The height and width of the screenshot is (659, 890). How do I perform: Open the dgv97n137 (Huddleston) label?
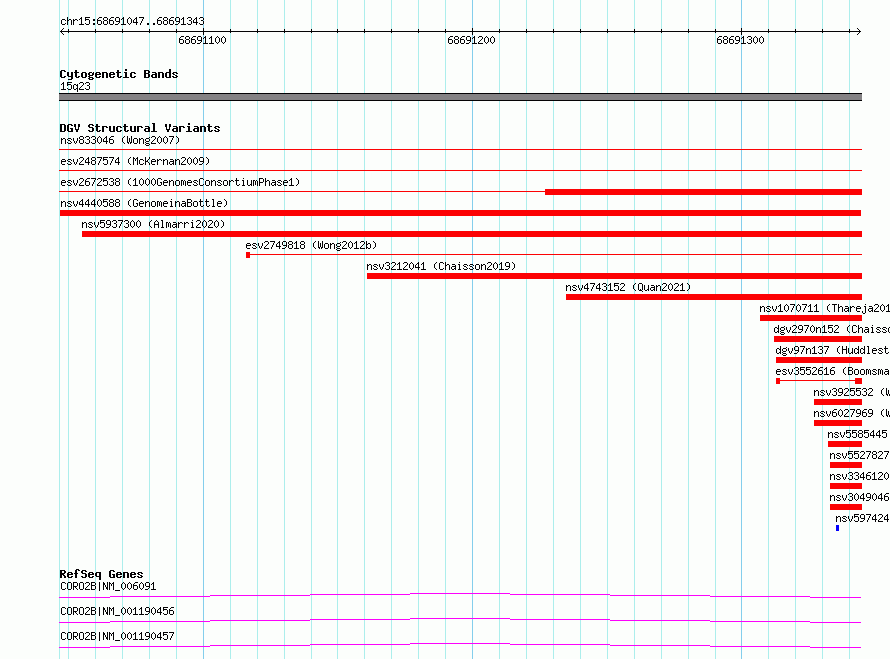tap(832, 350)
